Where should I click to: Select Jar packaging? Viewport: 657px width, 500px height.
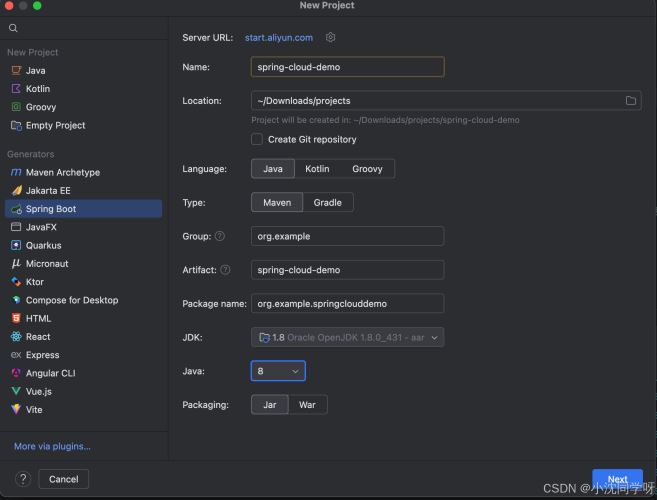pos(269,405)
